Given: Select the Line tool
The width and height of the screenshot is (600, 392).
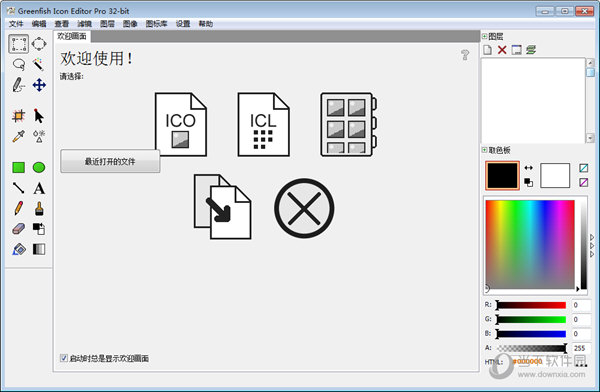Looking at the screenshot, I should pos(18,188).
